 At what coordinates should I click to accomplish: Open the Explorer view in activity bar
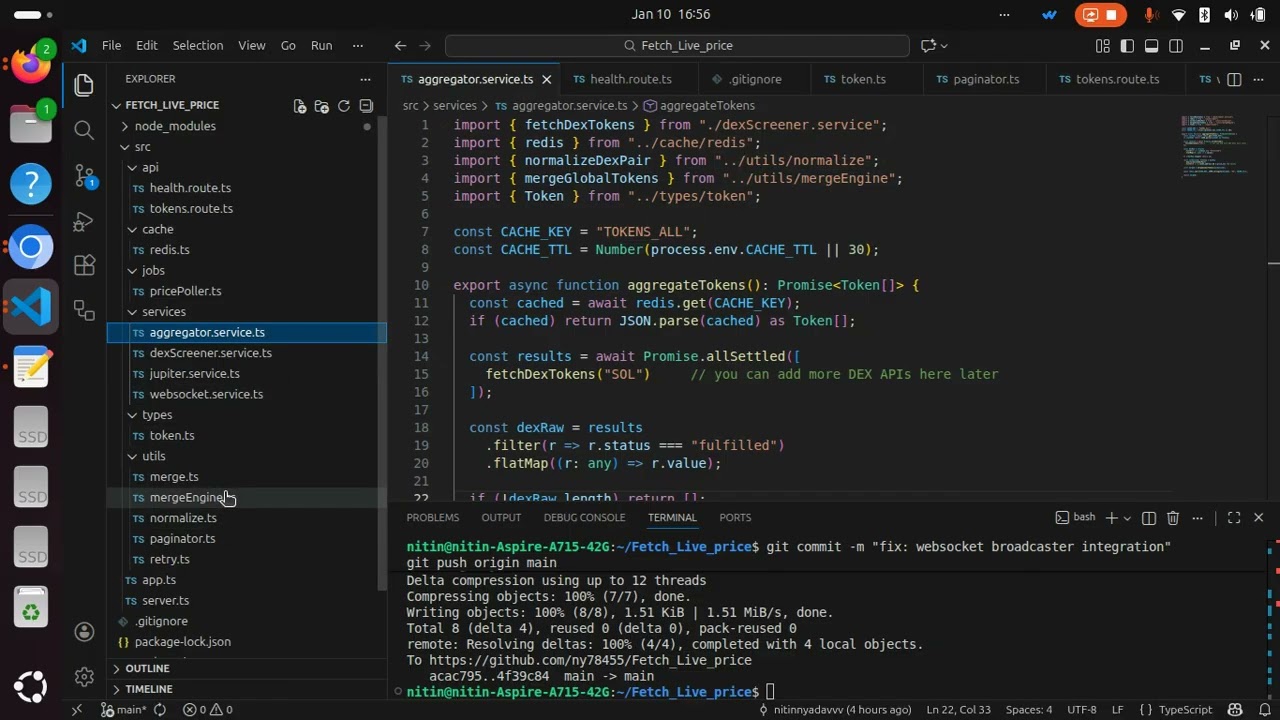tap(84, 85)
